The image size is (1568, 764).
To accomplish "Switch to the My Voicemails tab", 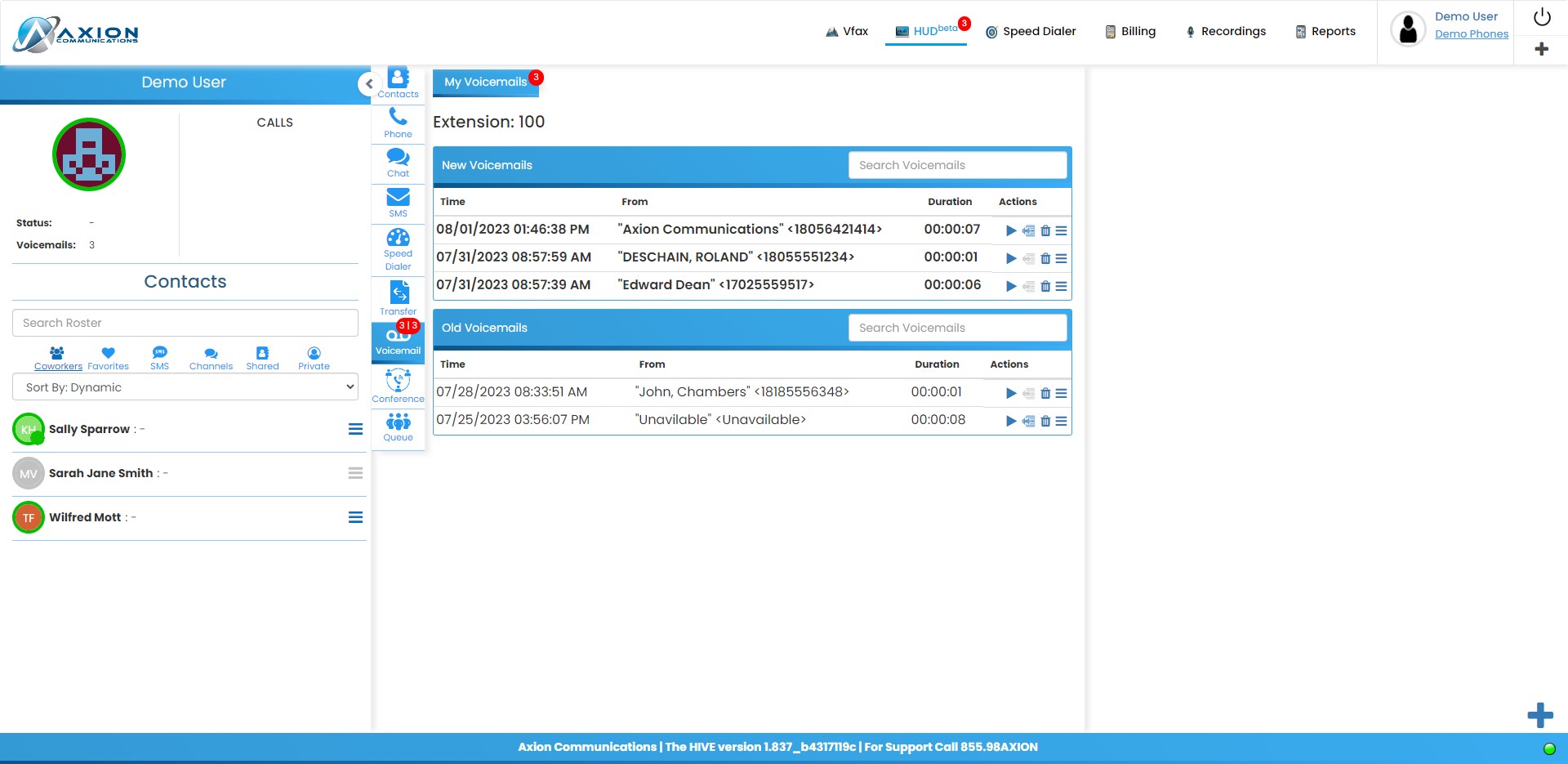I will 486,82.
